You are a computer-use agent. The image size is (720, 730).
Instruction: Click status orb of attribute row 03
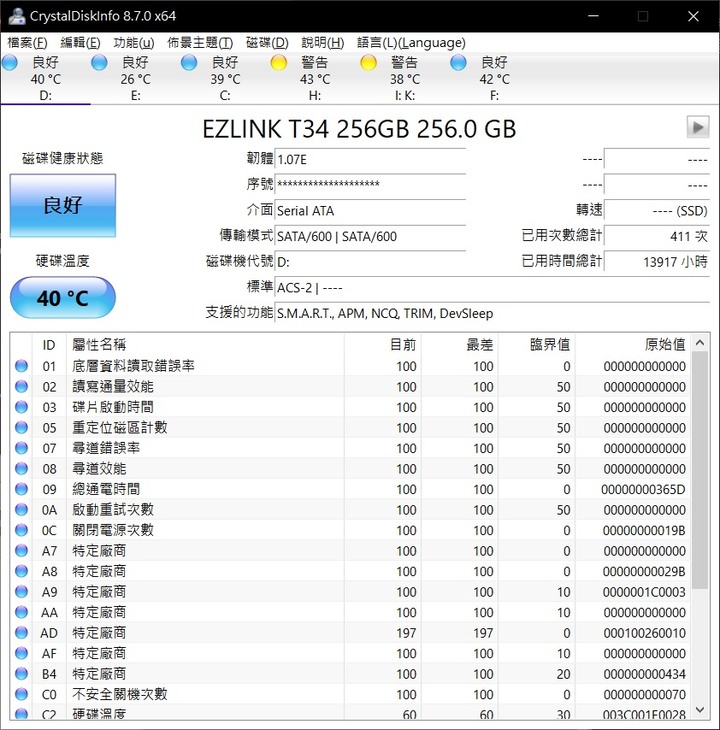(x=21, y=407)
